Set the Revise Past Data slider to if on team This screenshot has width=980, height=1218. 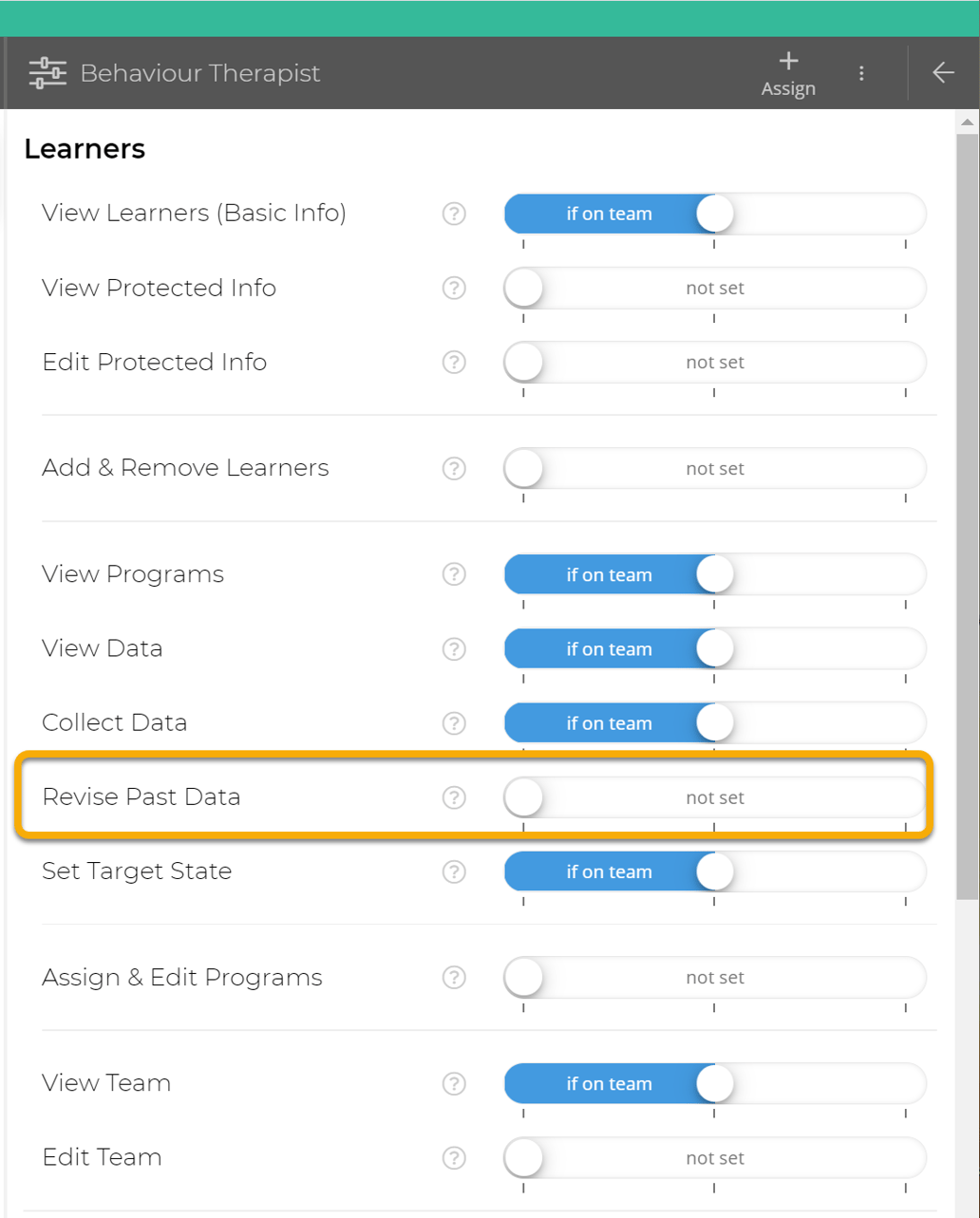tap(715, 797)
